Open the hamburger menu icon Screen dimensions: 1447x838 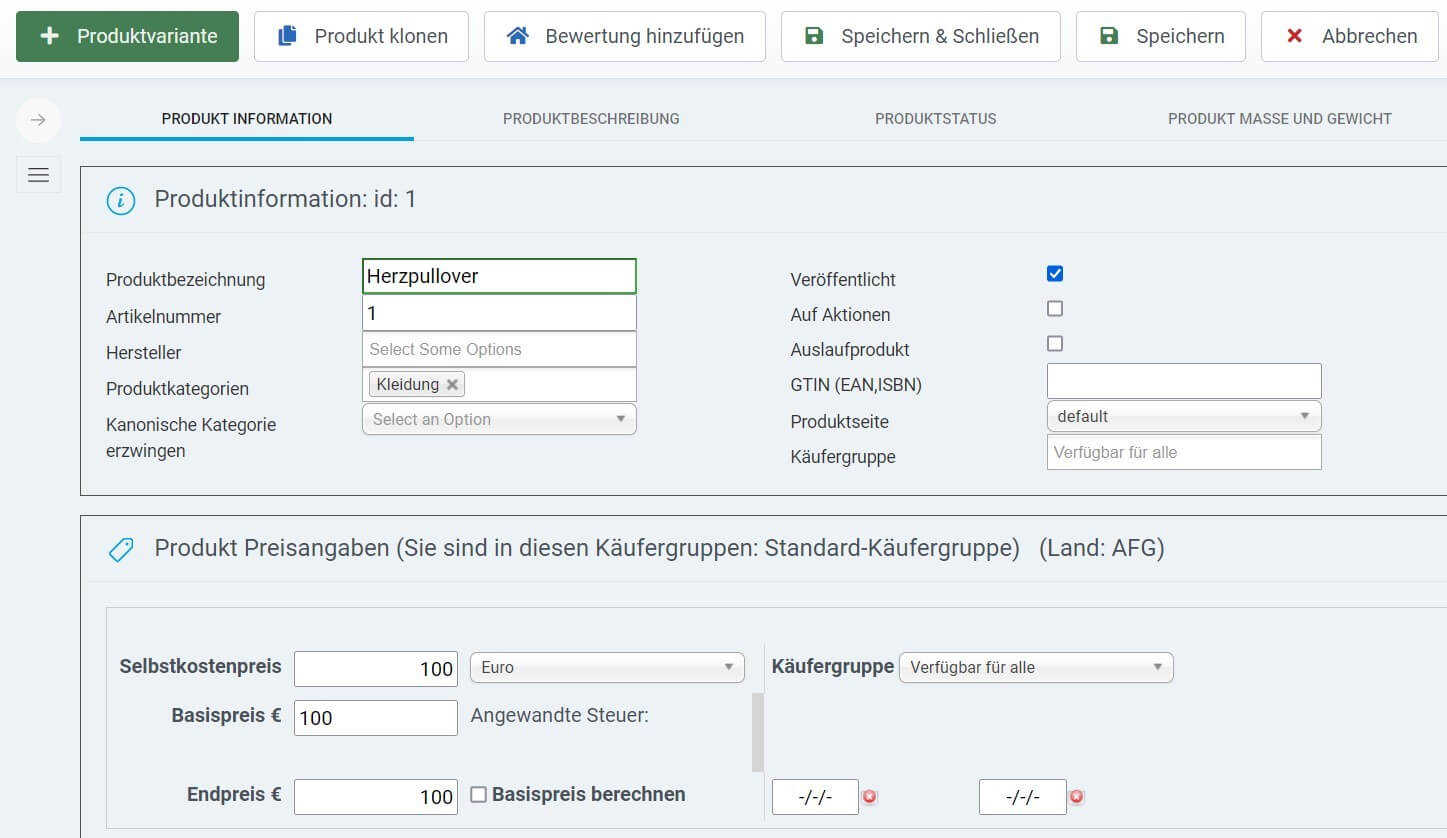click(38, 175)
